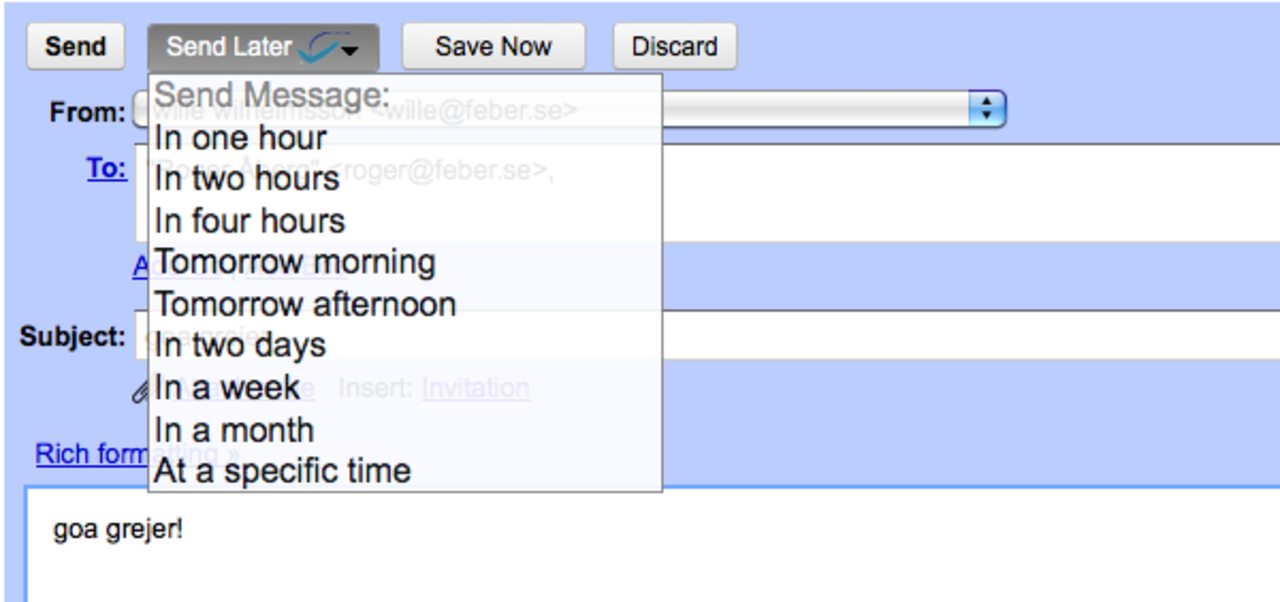Open the From address selector
This screenshot has width=1280, height=602.
pyautogui.click(x=985, y=110)
